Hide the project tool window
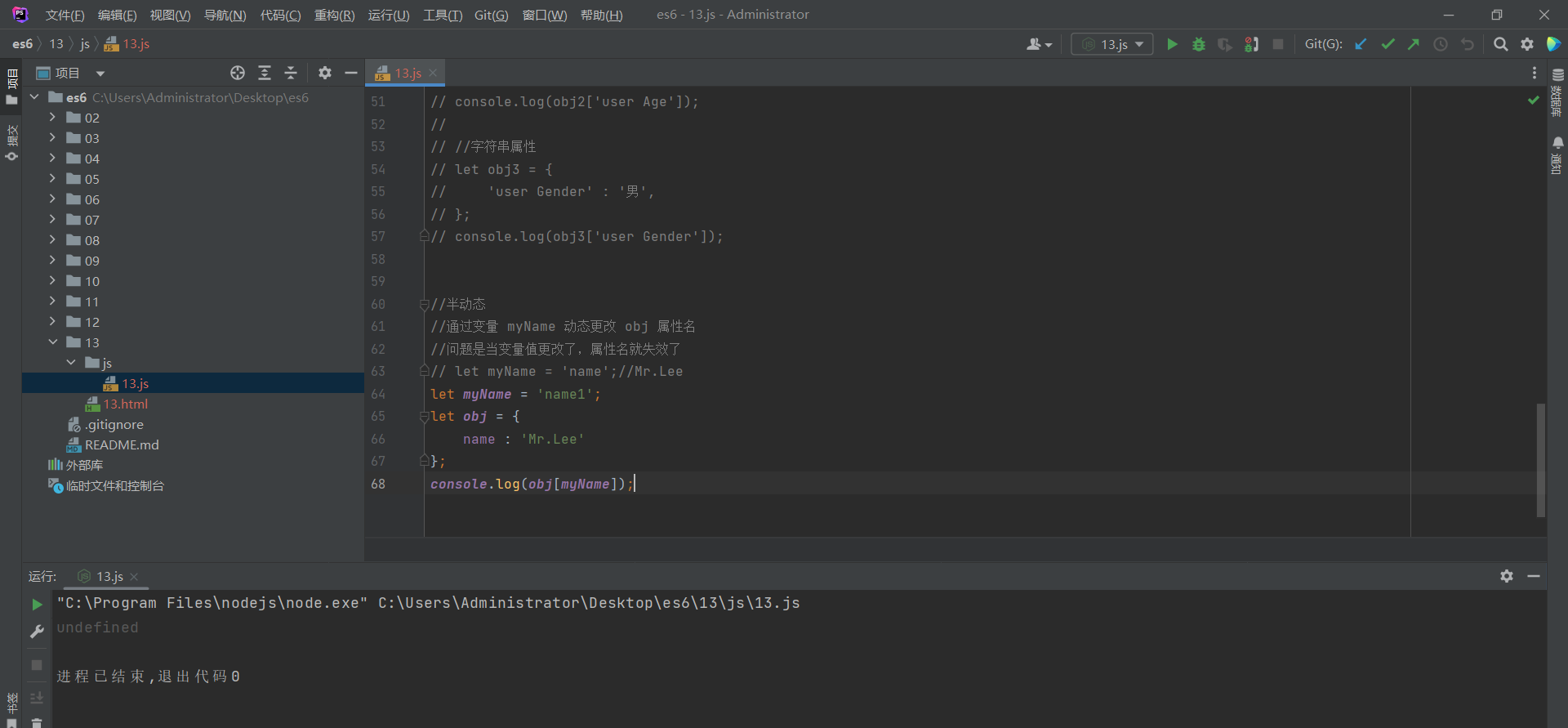 [351, 73]
